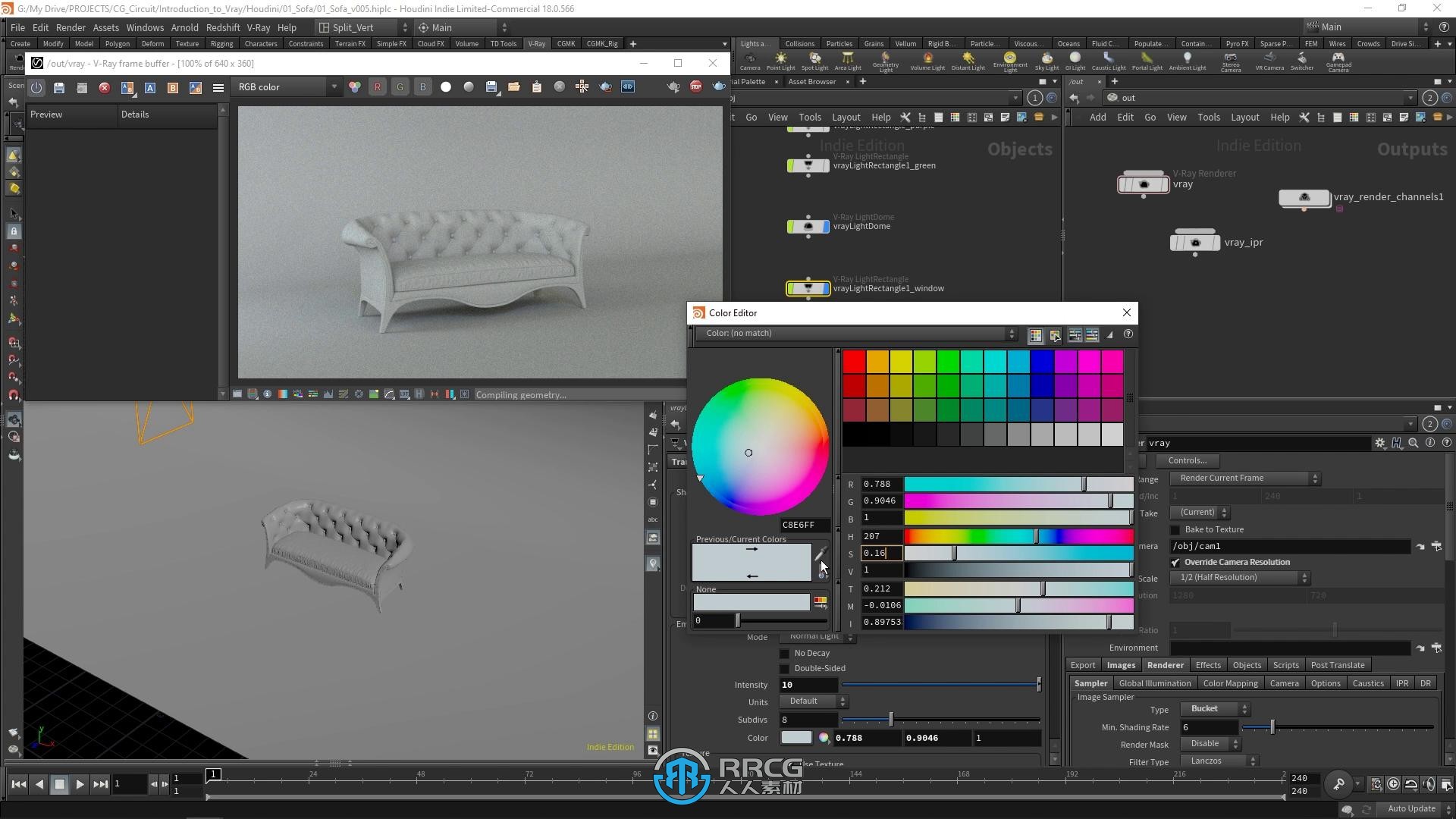The width and height of the screenshot is (1456, 819).
Task: Select the vrayLightRectangle1_window node icon
Action: click(x=808, y=288)
